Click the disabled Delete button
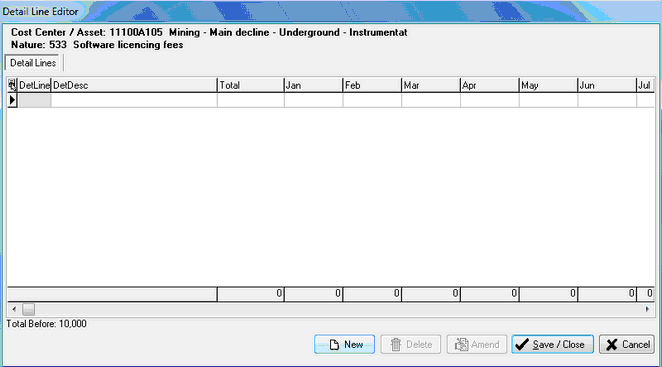The image size is (662, 367). click(410, 344)
